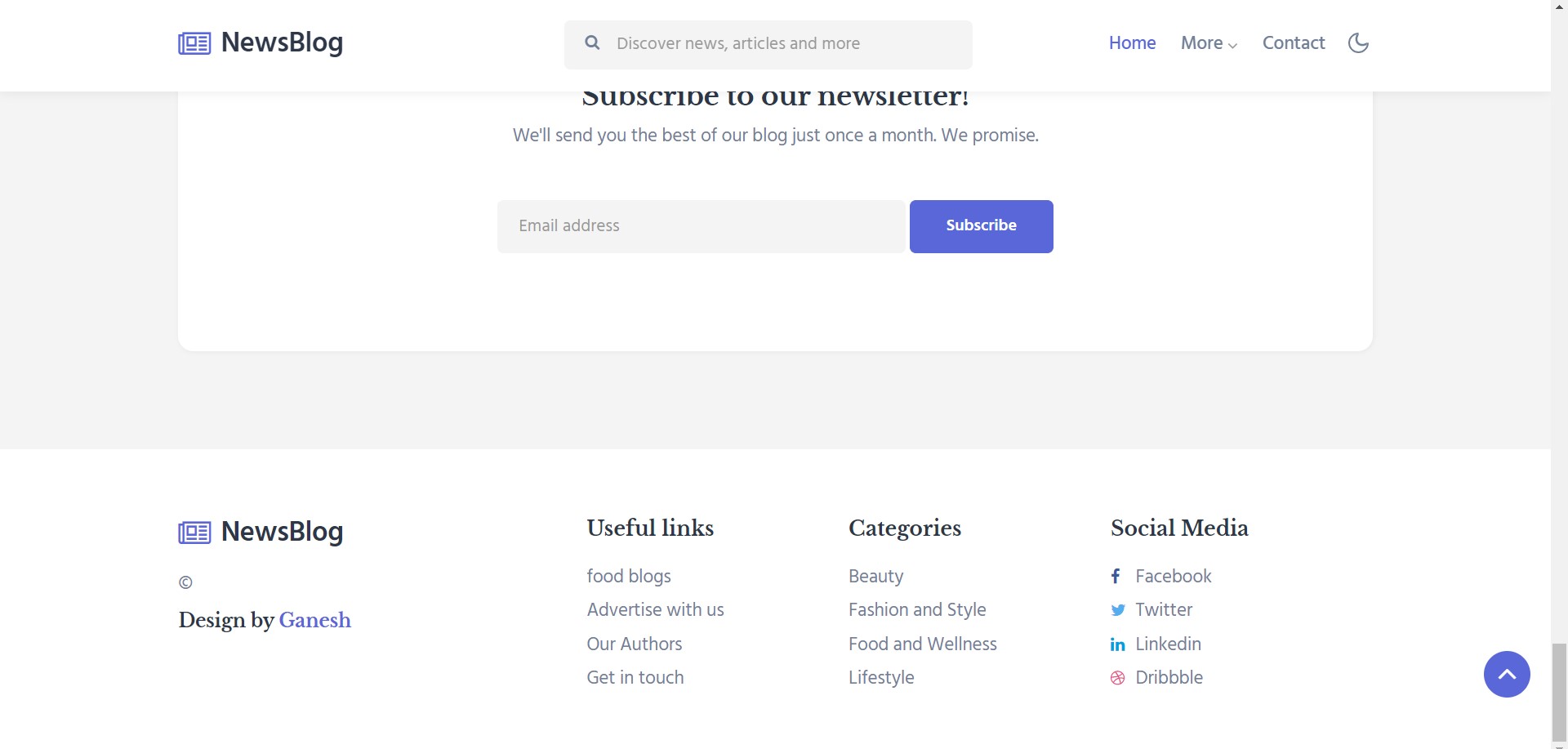Click the NewsBlog logo icon in footer
This screenshot has height=749, width=1568.
coord(193,533)
